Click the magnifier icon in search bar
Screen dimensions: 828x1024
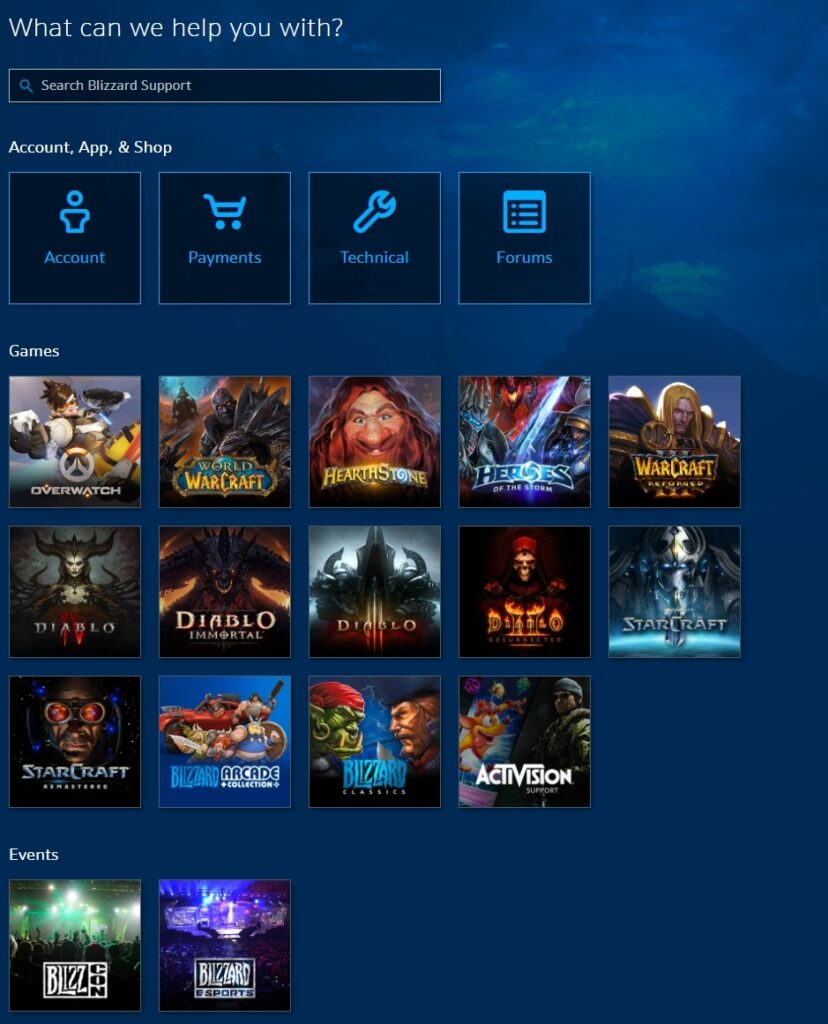coord(26,86)
